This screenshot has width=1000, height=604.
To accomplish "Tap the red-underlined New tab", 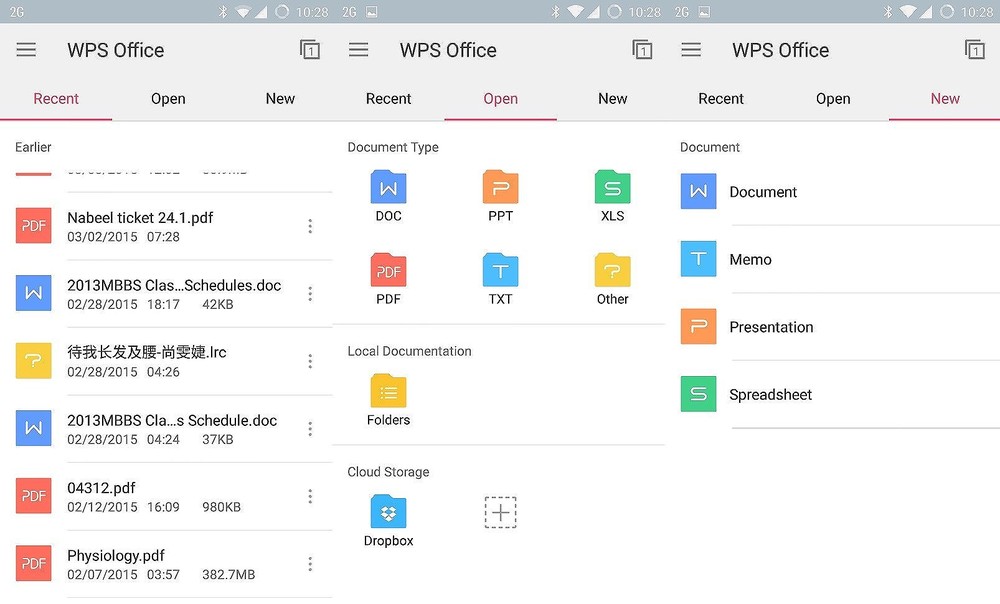I will point(944,99).
